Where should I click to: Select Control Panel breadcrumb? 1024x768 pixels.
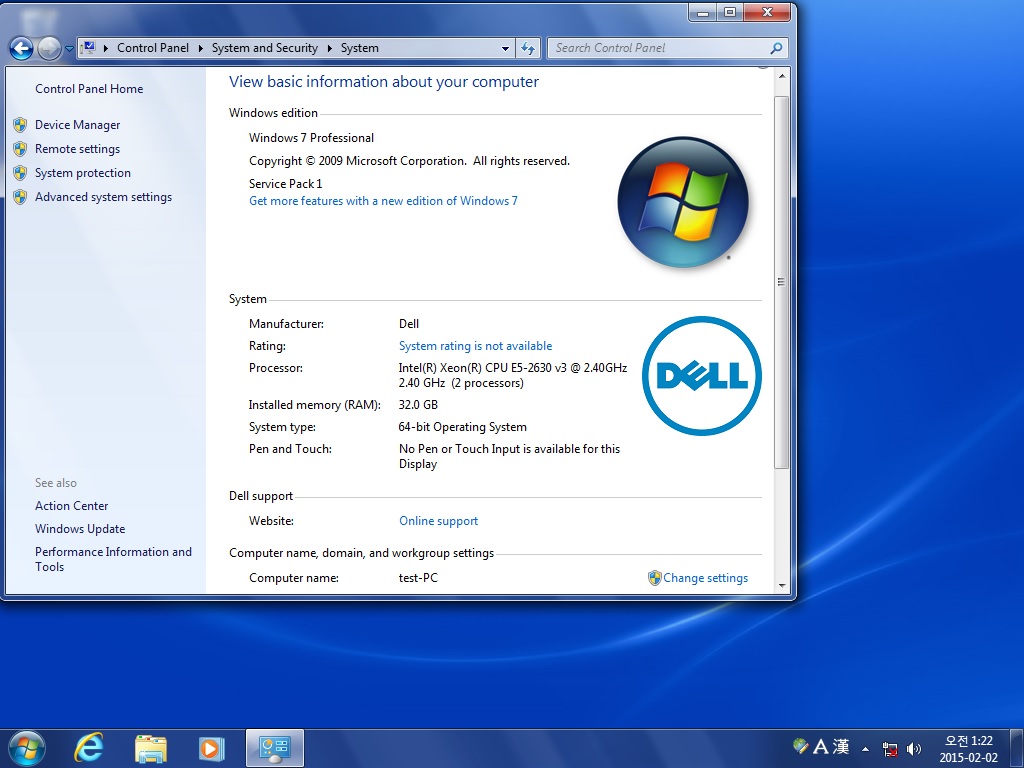coord(153,48)
